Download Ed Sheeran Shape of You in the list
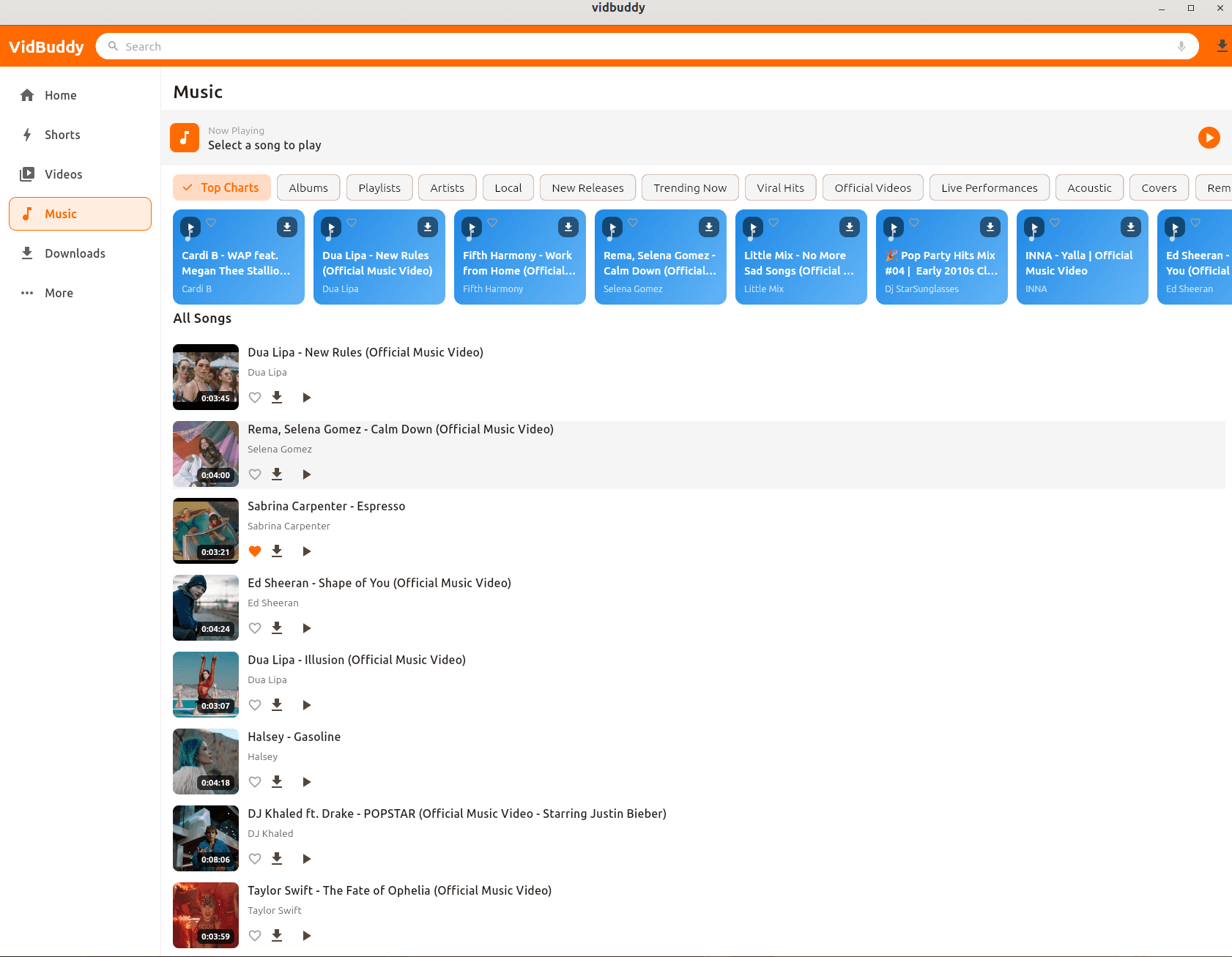1232x957 pixels. coord(277,628)
